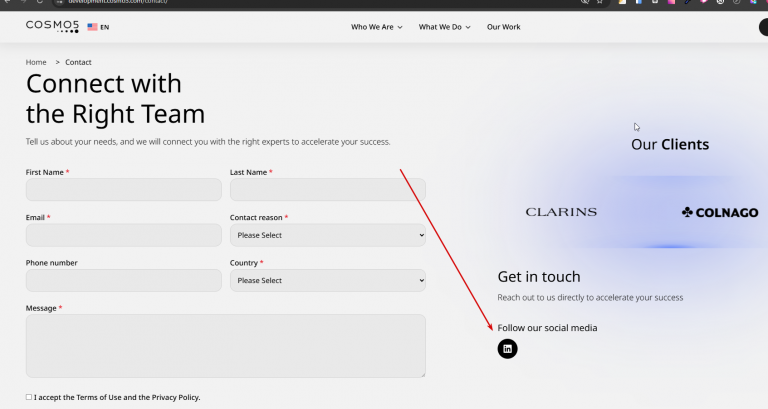768x409 pixels.
Task: Click the 'Get in touch' heading
Action: click(x=539, y=277)
